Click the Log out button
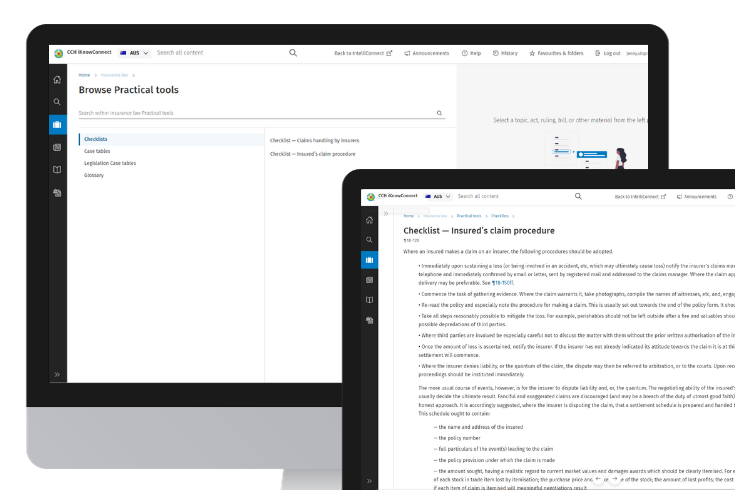Viewport: 735px width, 490px height. [608, 53]
